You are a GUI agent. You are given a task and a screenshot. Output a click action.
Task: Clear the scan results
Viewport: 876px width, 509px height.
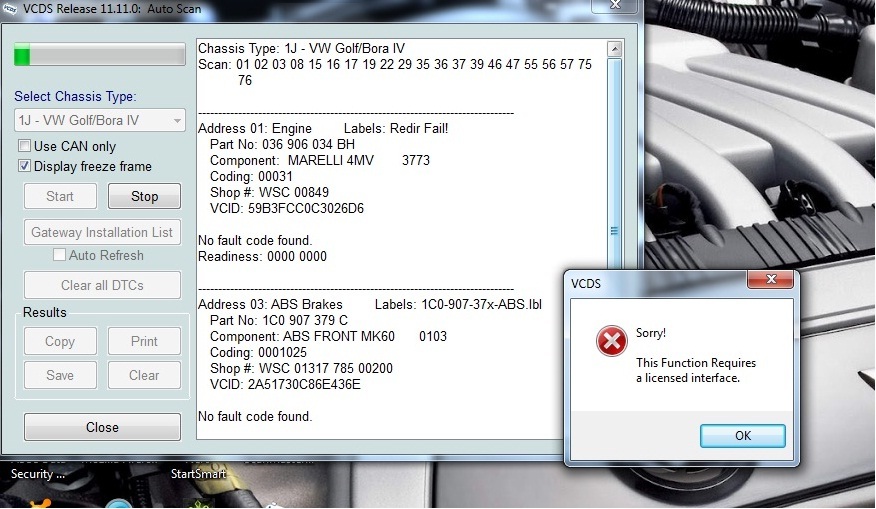tap(144, 375)
